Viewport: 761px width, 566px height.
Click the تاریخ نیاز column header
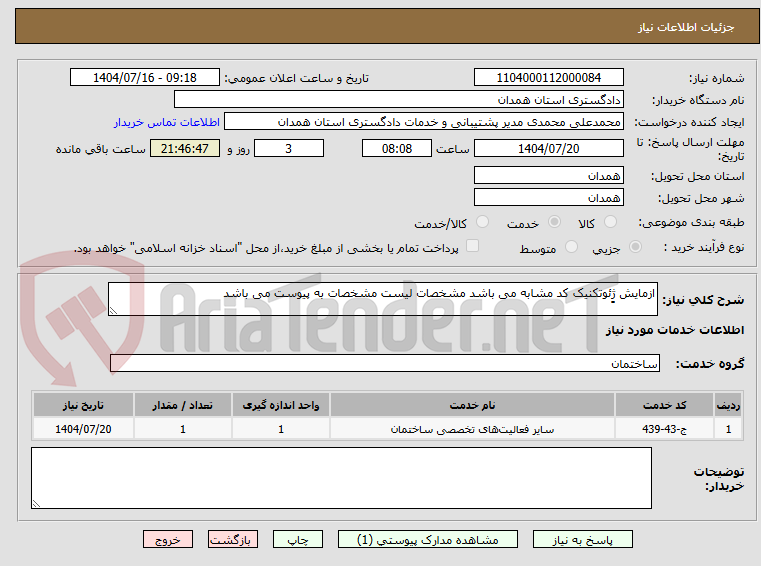[83, 405]
